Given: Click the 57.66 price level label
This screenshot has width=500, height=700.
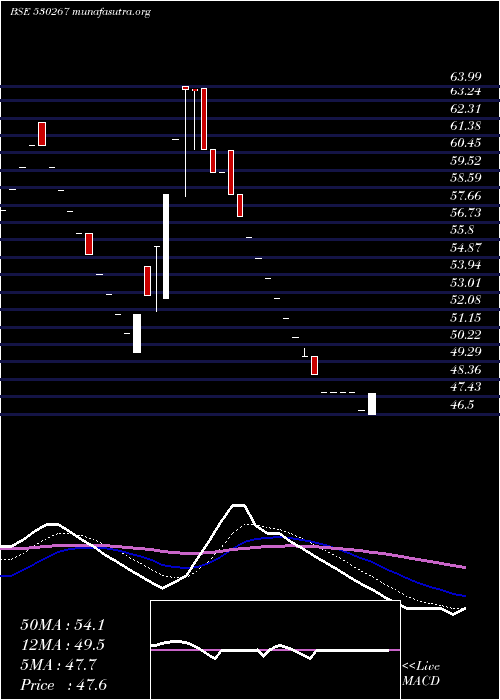Looking at the screenshot, I should pos(465,196).
